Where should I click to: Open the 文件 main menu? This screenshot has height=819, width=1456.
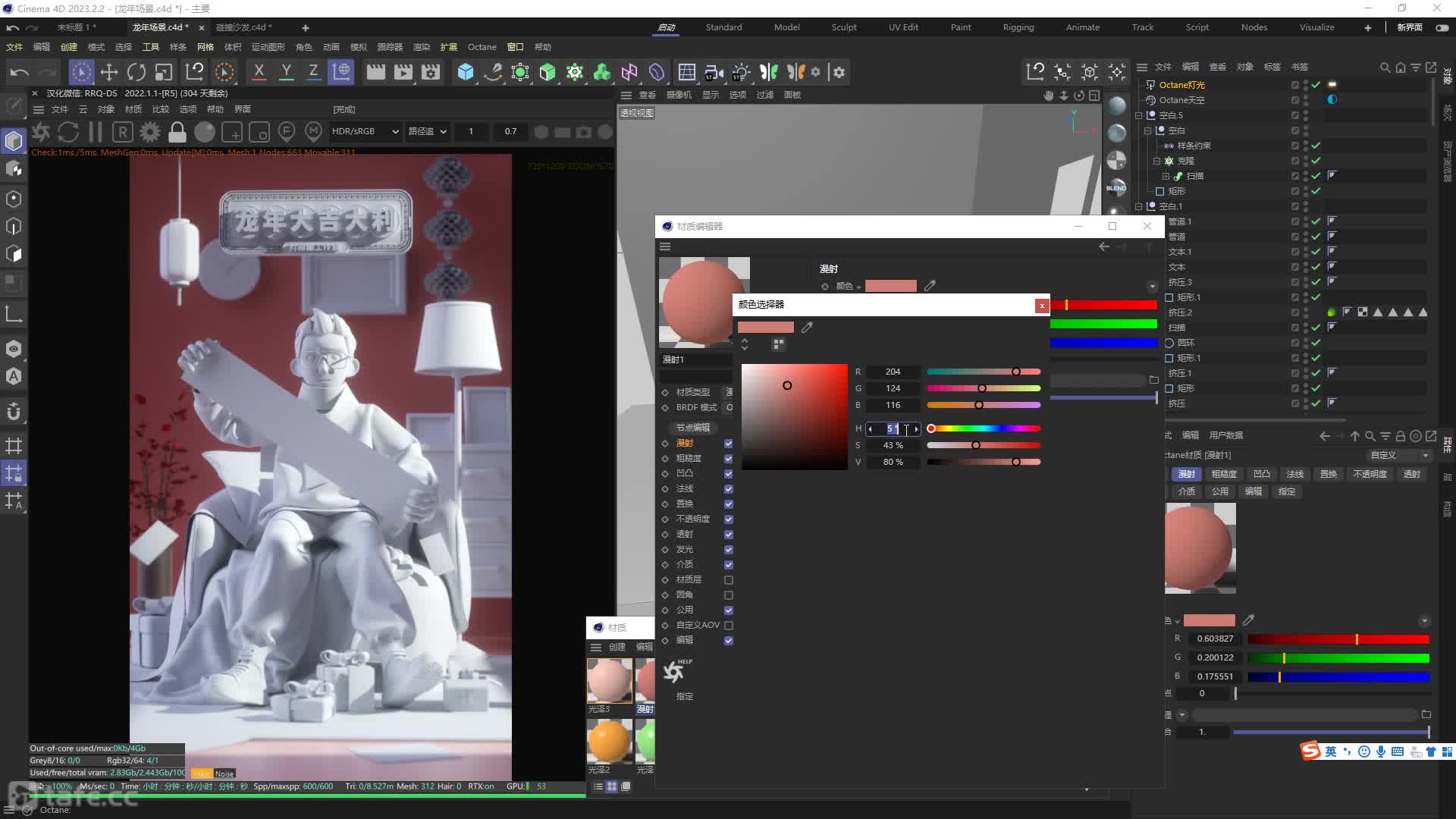pos(14,47)
